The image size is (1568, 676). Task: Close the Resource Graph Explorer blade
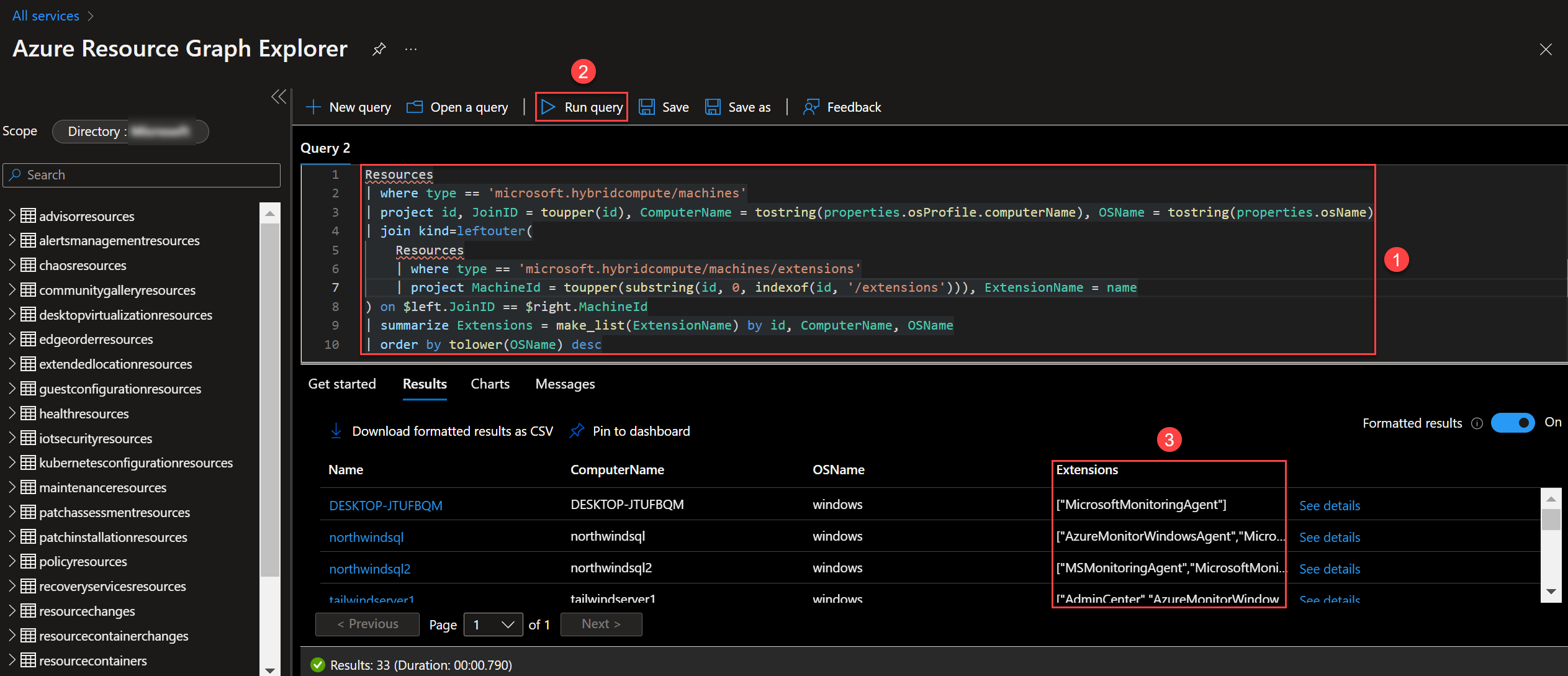coord(1546,49)
